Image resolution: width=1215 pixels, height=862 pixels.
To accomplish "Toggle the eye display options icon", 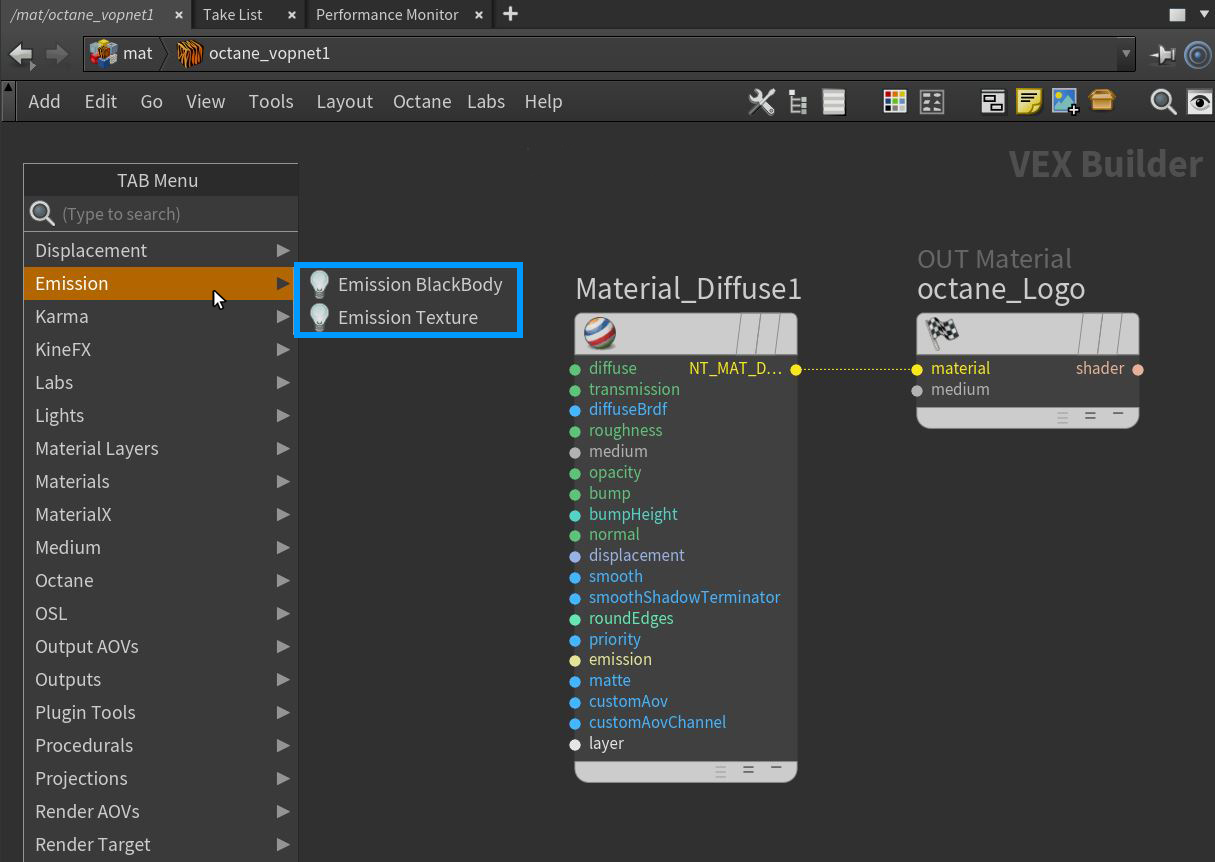I will click(x=1198, y=102).
